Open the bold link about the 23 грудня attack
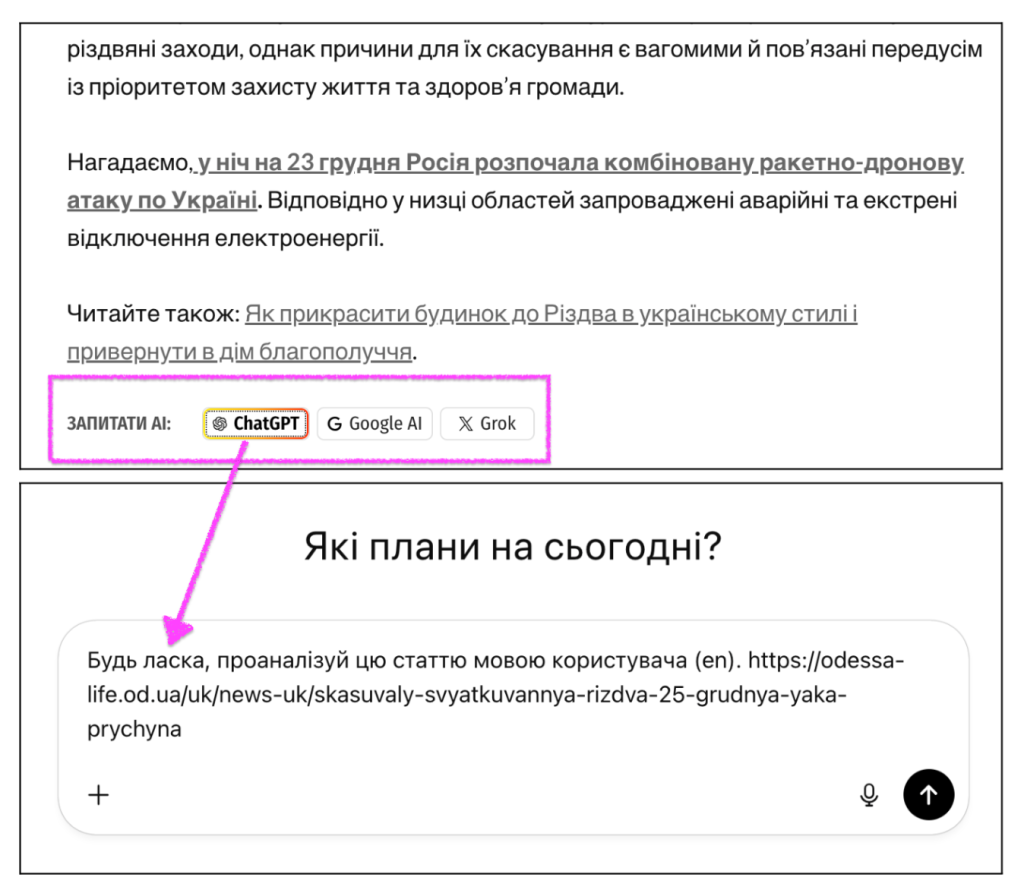The width and height of the screenshot is (1024, 890). pyautogui.click(x=580, y=164)
